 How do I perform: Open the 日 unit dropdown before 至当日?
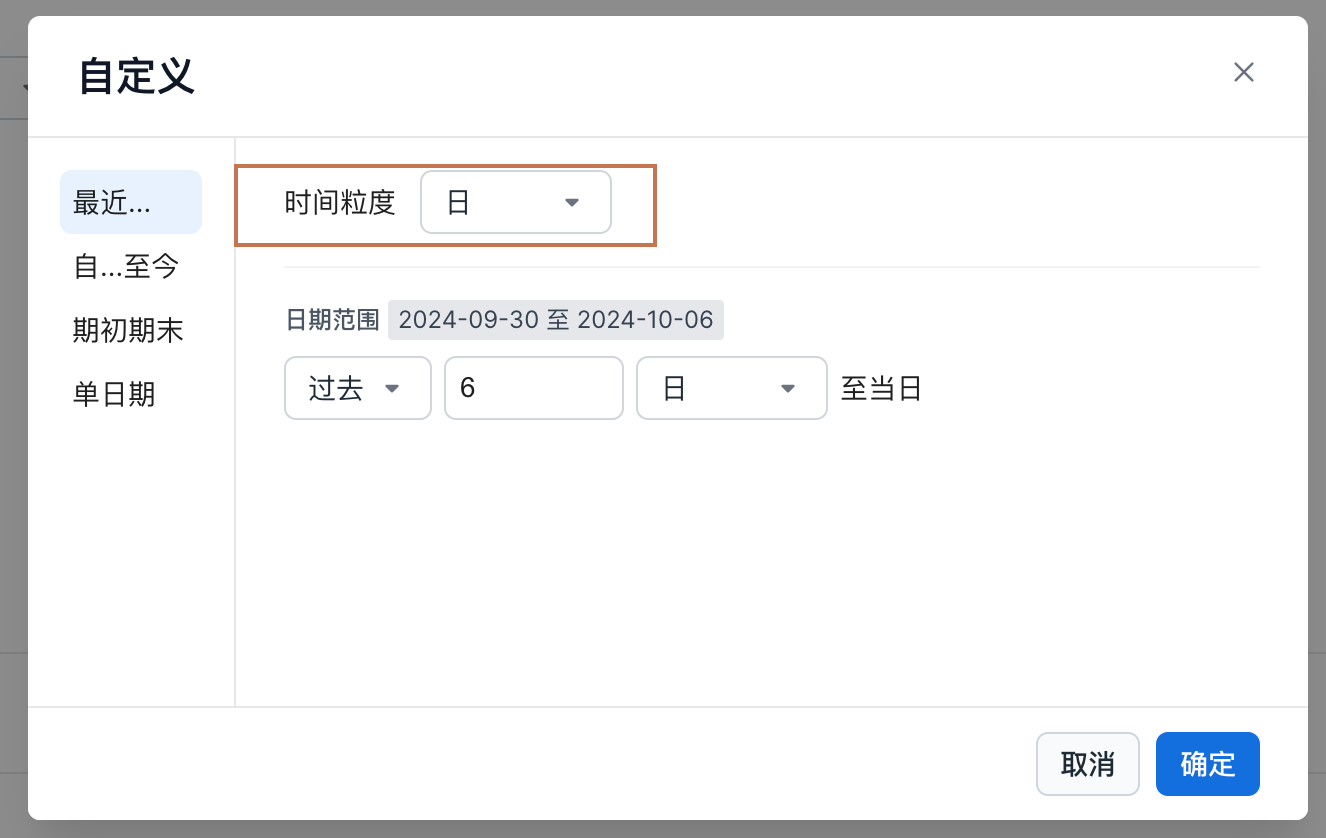(x=731, y=388)
